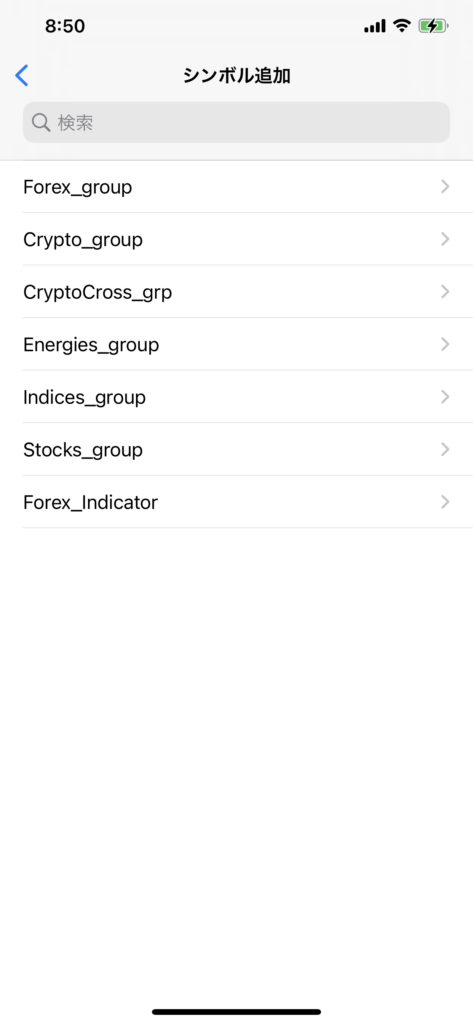473x1024 pixels.
Task: Tap the Wi-Fi icon in status bar
Action: coord(402,26)
